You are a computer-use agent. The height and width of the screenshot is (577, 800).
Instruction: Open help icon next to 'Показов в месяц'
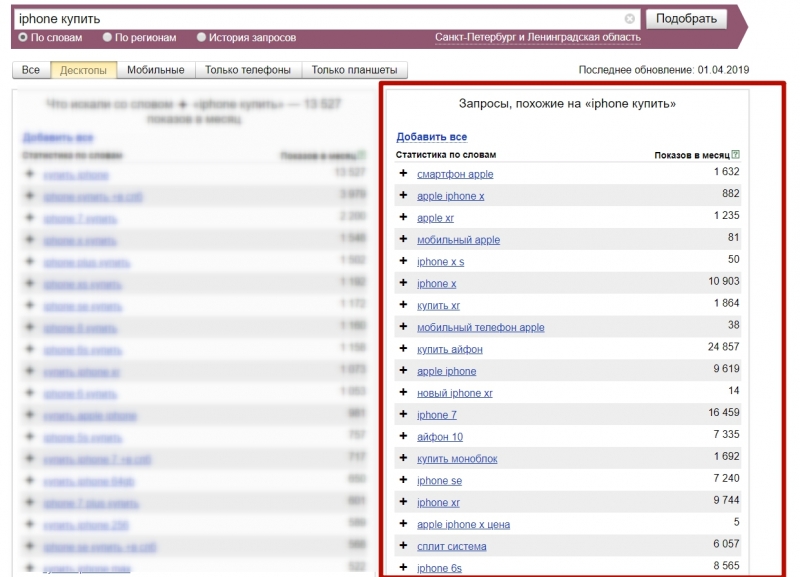(x=735, y=155)
